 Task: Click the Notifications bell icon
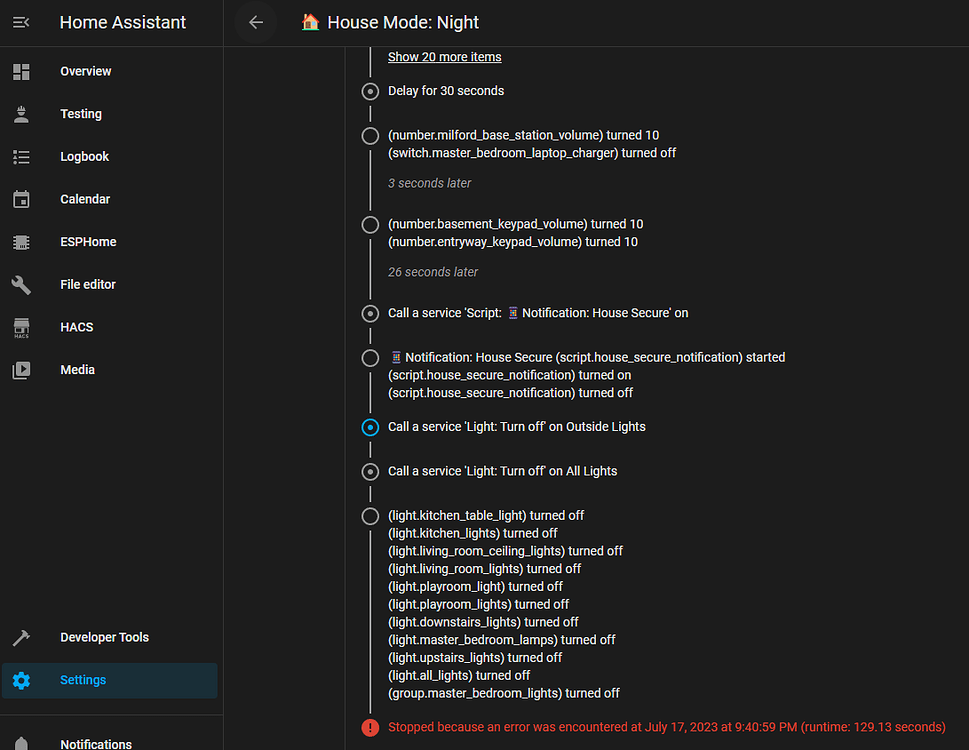click(x=21, y=743)
